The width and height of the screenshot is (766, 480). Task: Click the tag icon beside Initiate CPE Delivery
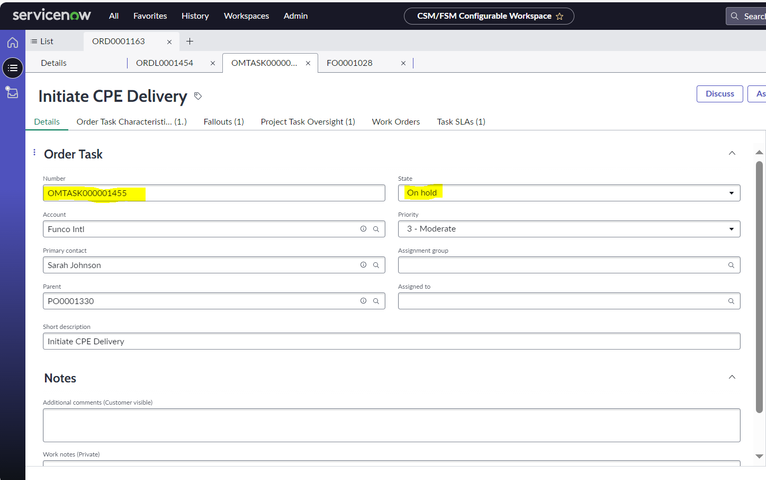coord(198,96)
